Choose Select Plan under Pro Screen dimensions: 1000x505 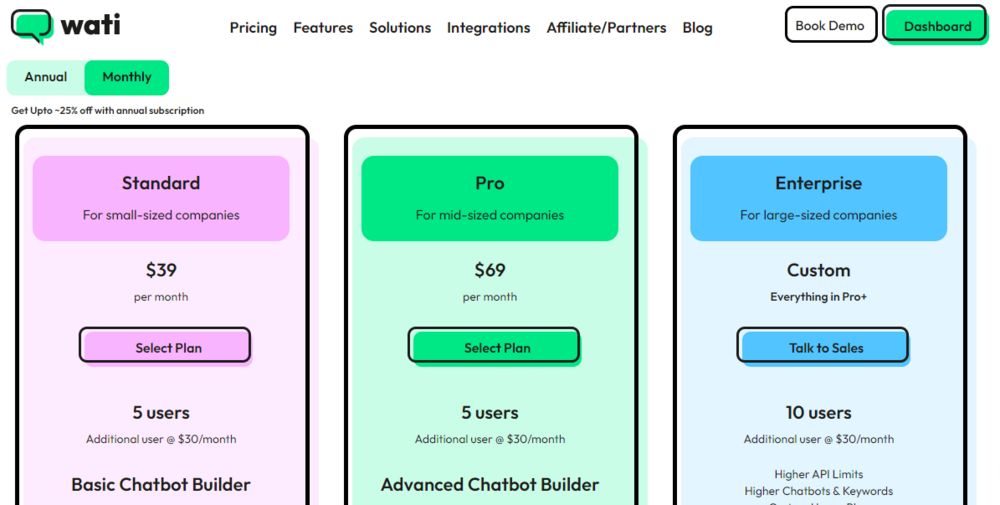pos(494,346)
